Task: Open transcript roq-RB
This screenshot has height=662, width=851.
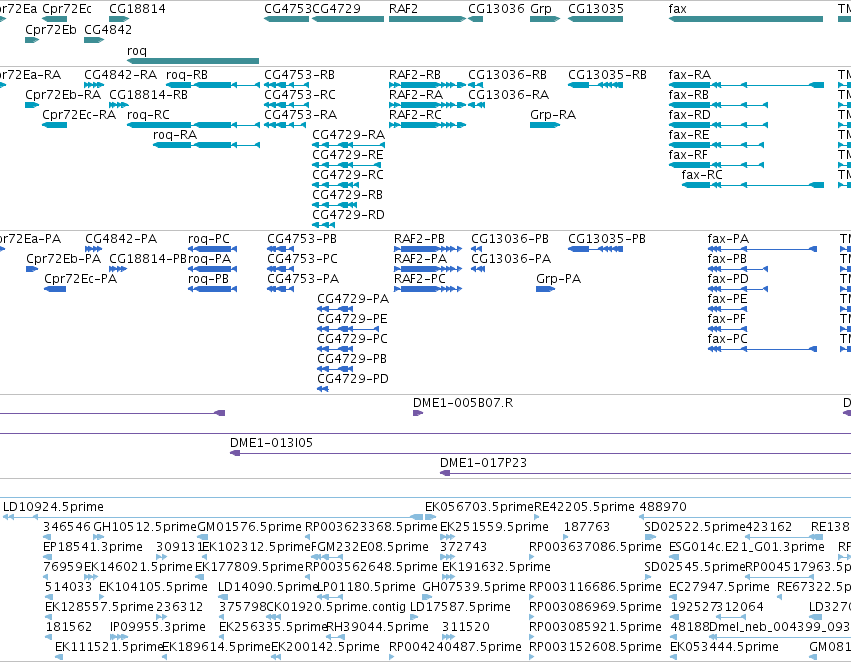Action: pyautogui.click(x=187, y=75)
